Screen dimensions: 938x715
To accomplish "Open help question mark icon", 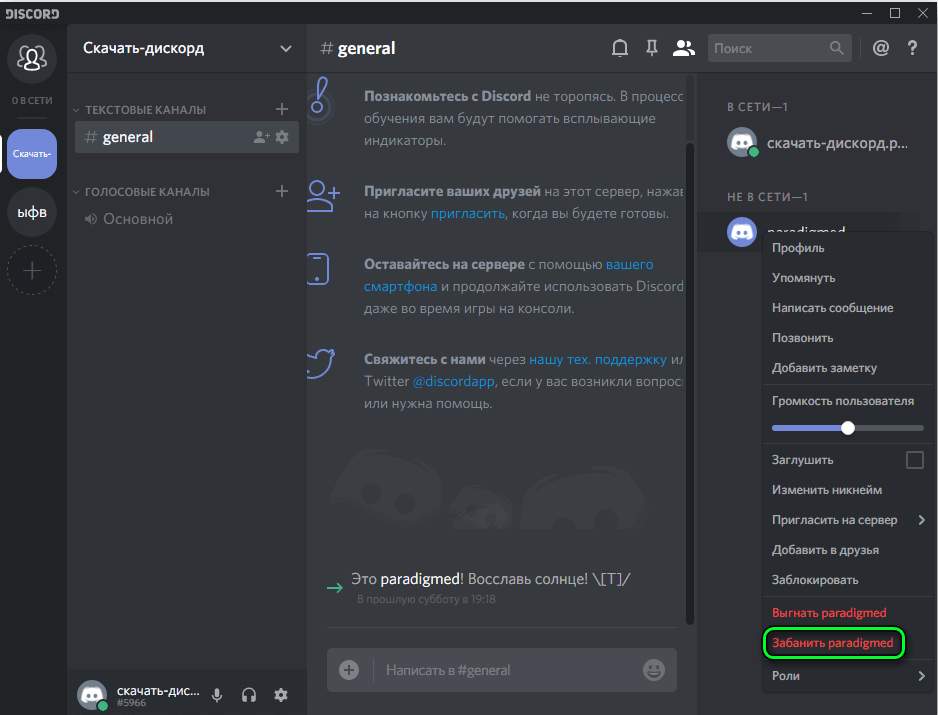I will [912, 48].
